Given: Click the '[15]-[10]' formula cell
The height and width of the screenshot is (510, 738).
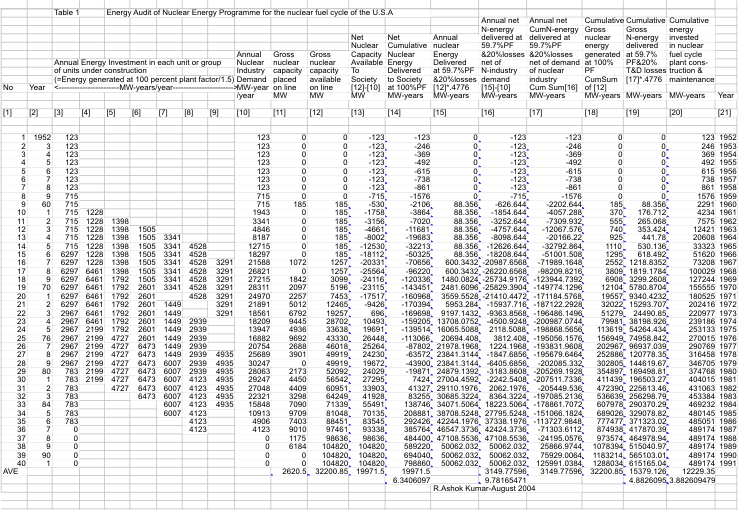Looking at the screenshot, I should (495, 88).
